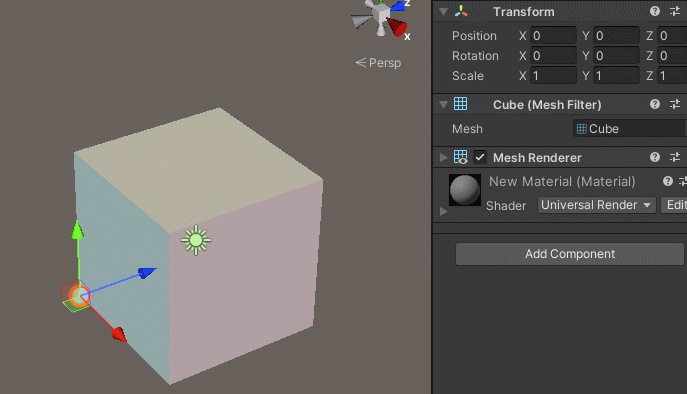Click the Mesh Renderer help icon
Screen dimensions: 687x394
pyautogui.click(x=655, y=157)
